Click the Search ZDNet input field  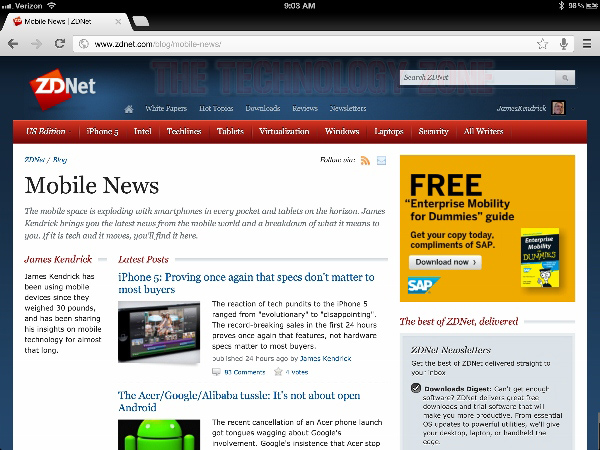(478, 77)
